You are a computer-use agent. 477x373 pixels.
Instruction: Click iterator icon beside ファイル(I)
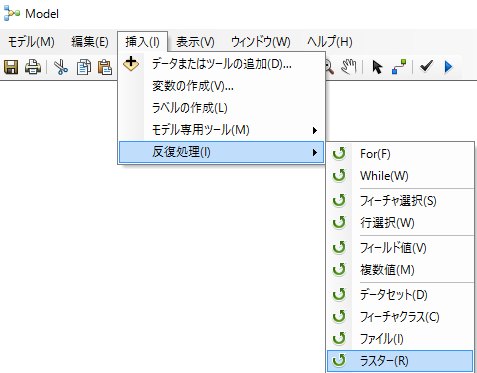pyautogui.click(x=339, y=339)
